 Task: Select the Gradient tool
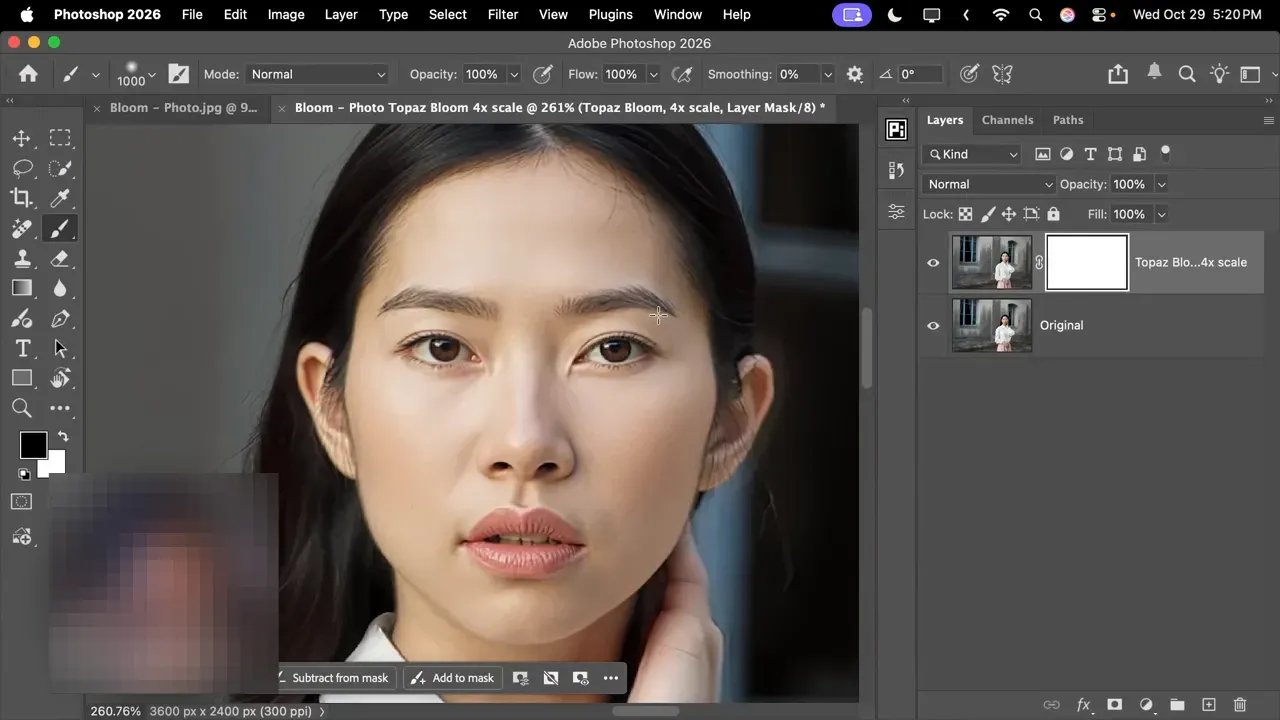pos(23,288)
